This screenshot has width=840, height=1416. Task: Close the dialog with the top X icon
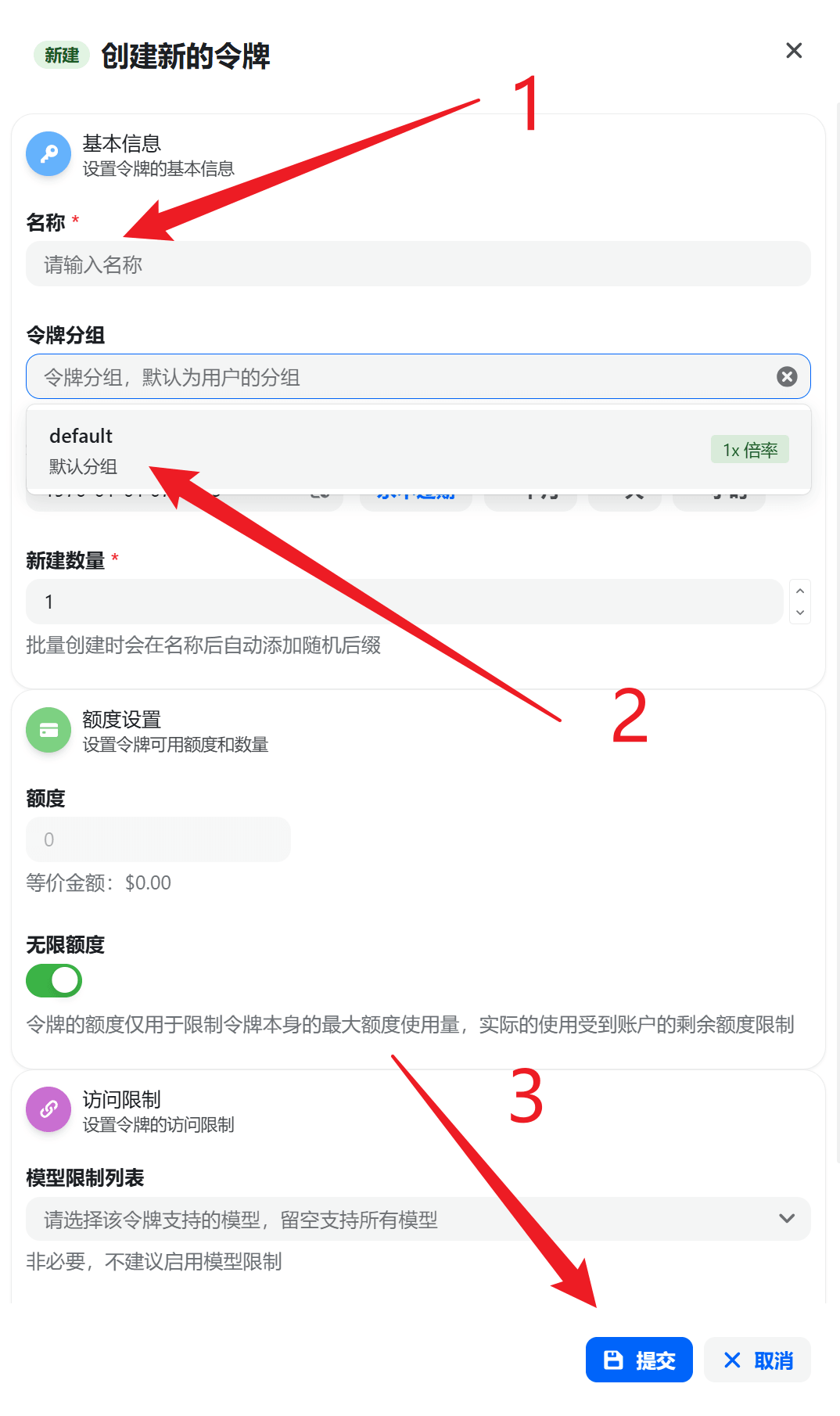tap(794, 51)
